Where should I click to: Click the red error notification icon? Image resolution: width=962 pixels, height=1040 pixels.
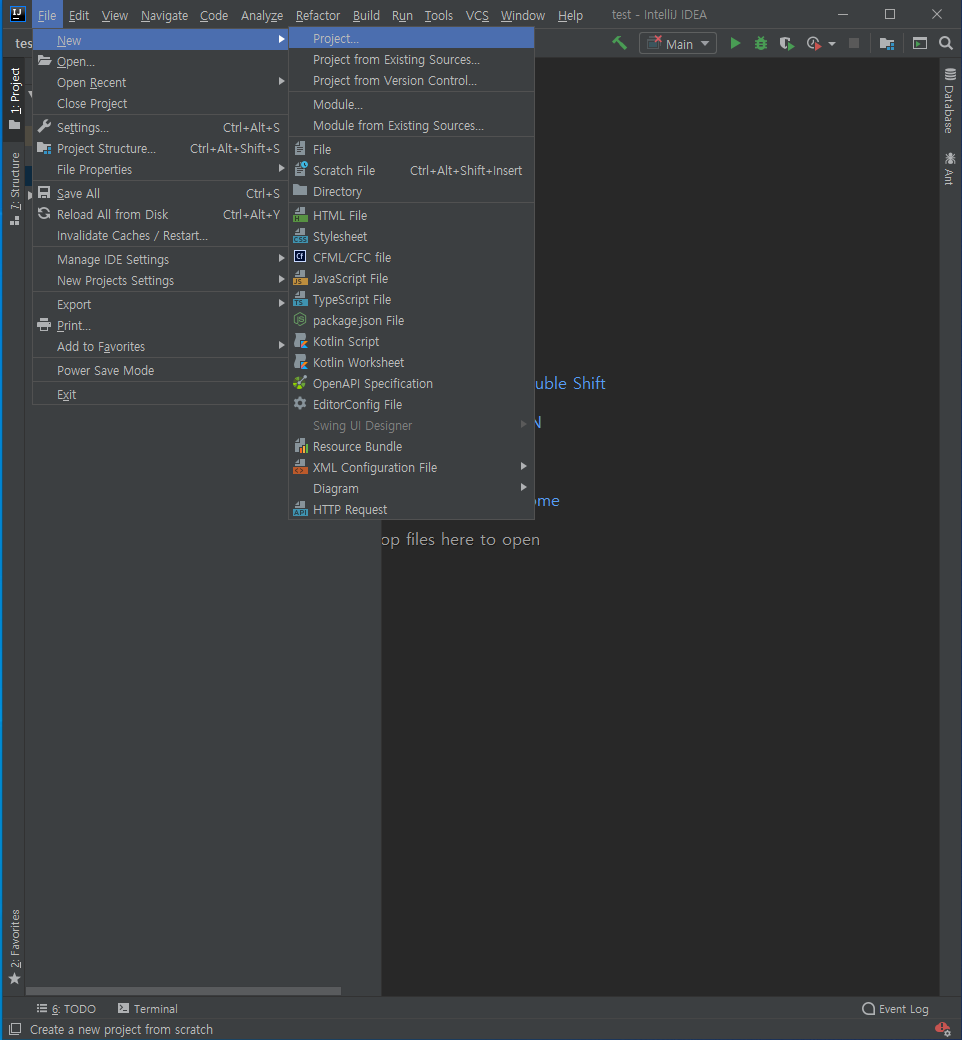click(943, 1029)
